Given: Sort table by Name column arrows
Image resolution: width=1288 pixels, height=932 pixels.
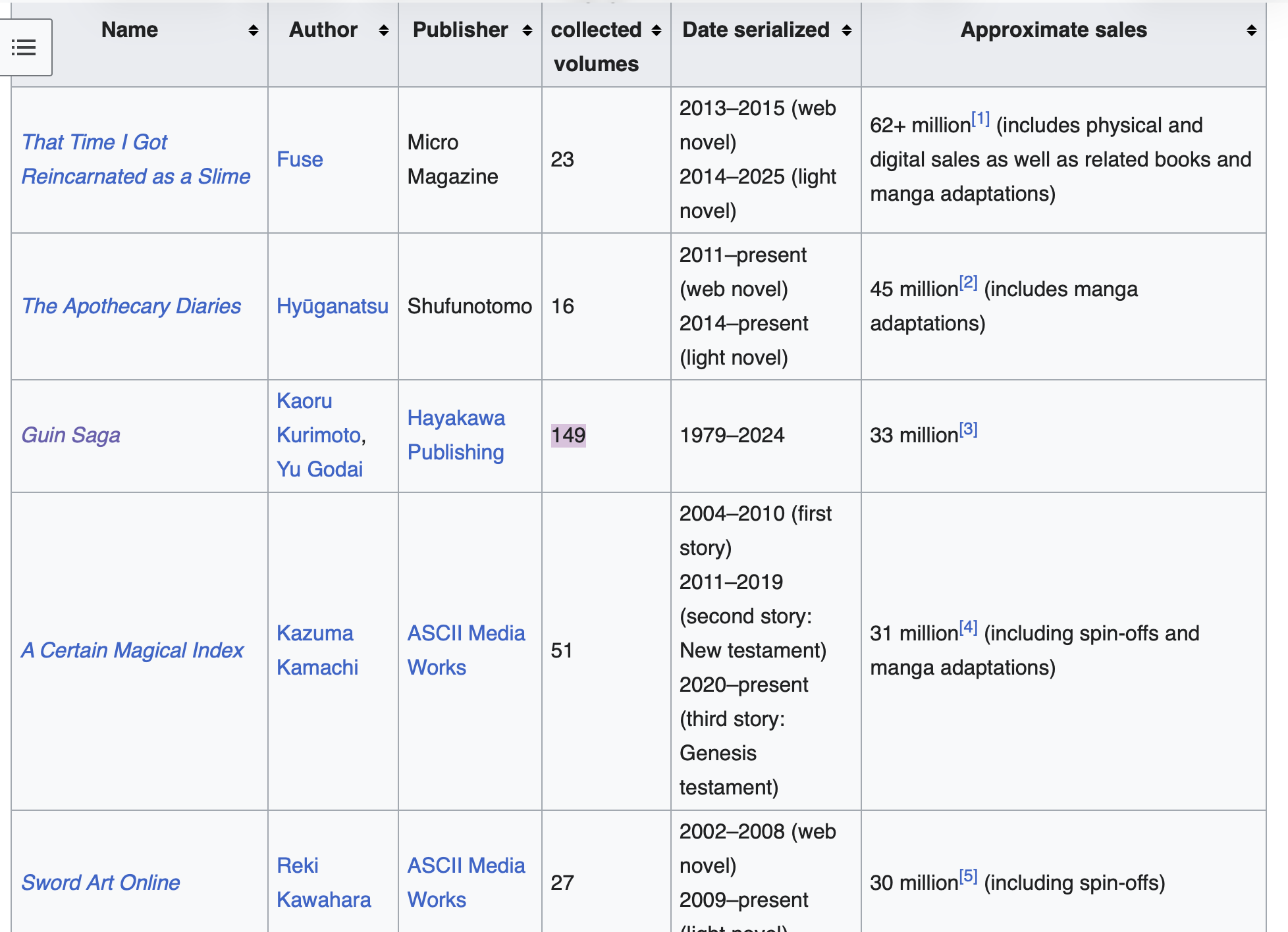Looking at the screenshot, I should (253, 31).
